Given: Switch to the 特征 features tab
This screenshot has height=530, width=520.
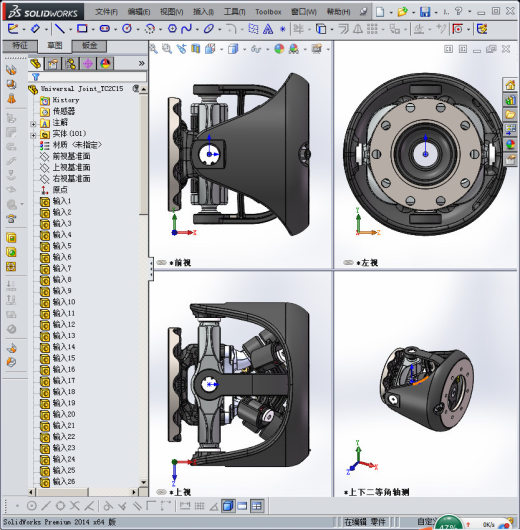Looking at the screenshot, I should point(20,46).
